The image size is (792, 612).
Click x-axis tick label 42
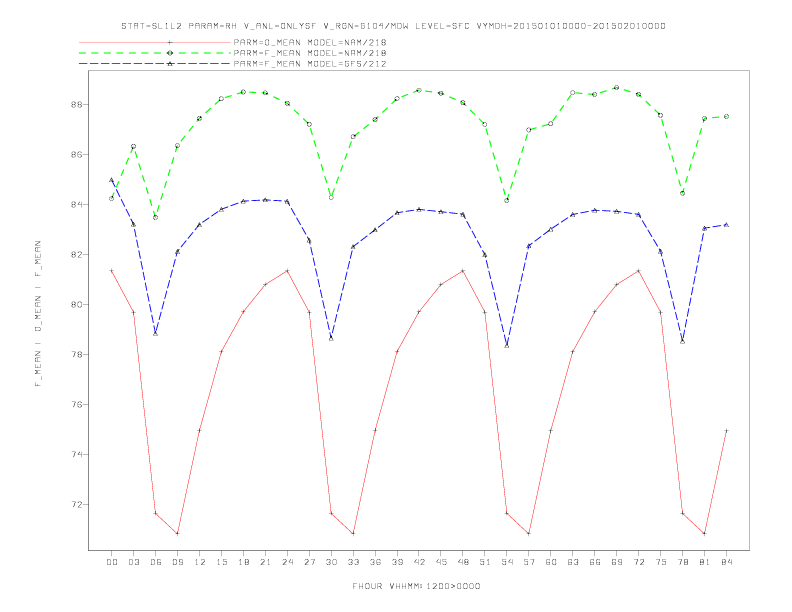(x=419, y=562)
